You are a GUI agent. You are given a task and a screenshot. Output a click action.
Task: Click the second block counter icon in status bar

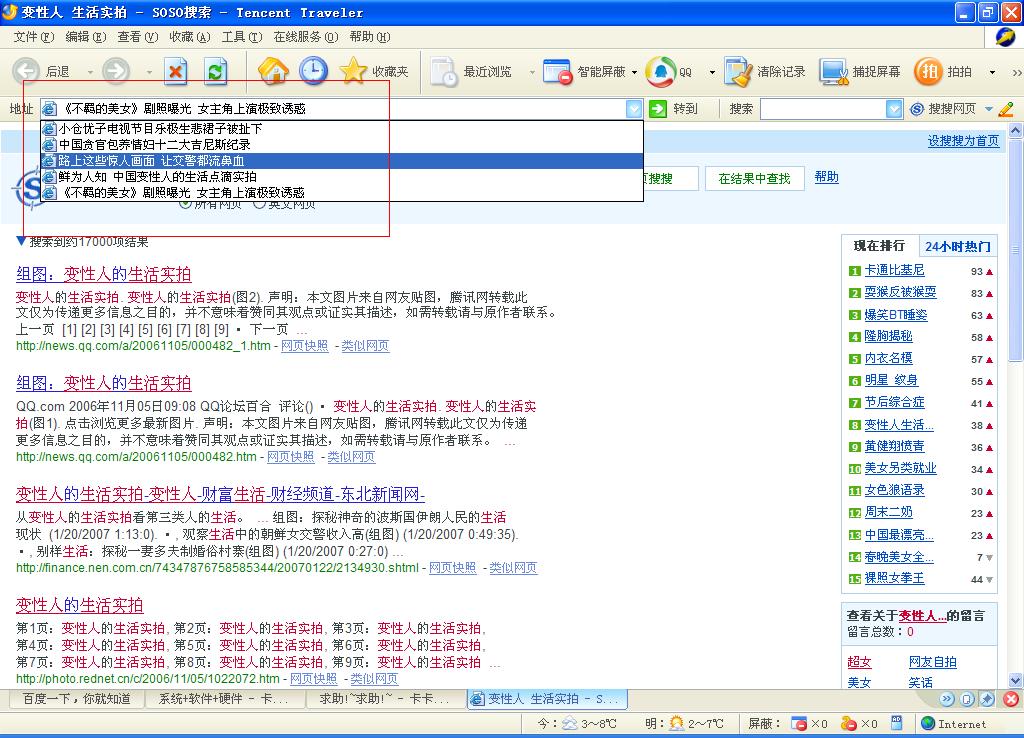(x=848, y=724)
